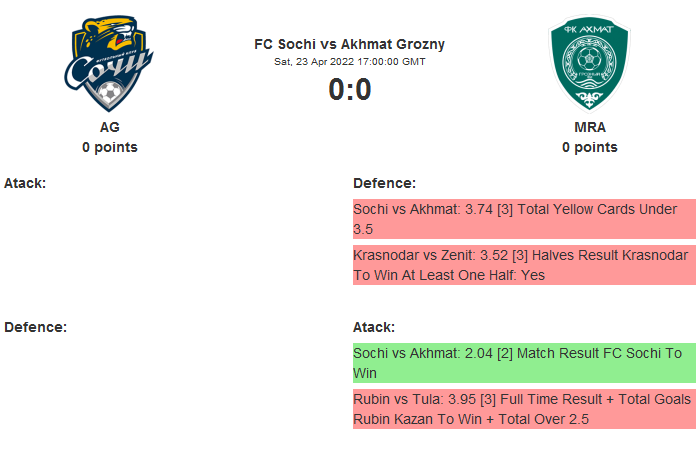Image resolution: width=700 pixels, height=460 pixels.
Task: Click the 0 points label under AG
Action: point(109,147)
